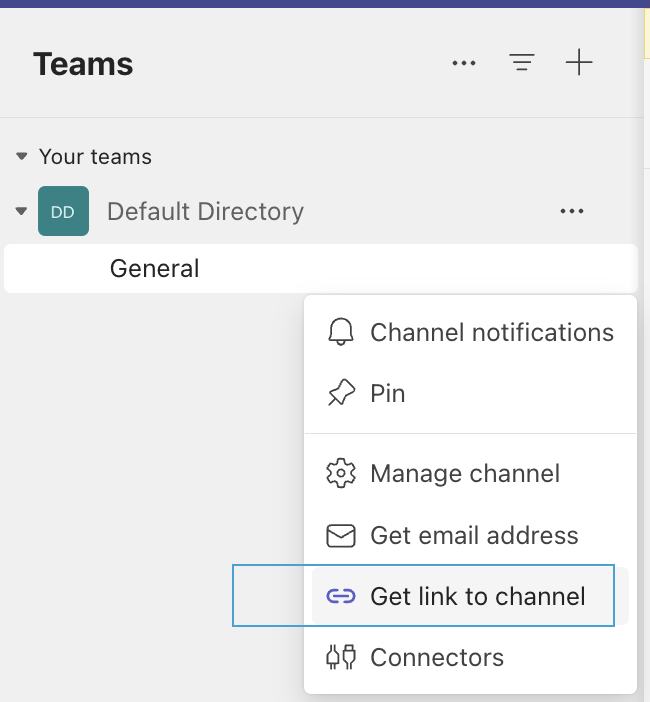
Task: Click the envelope email icon
Action: (x=341, y=535)
